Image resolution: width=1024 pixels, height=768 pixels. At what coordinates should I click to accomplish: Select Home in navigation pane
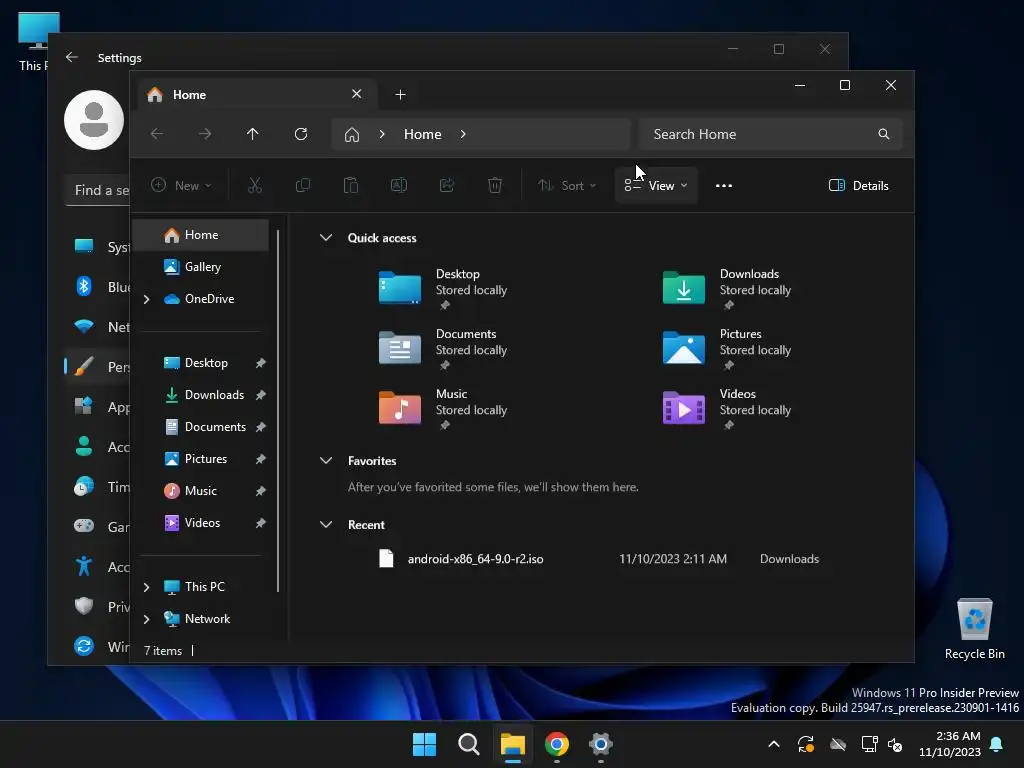(x=201, y=235)
